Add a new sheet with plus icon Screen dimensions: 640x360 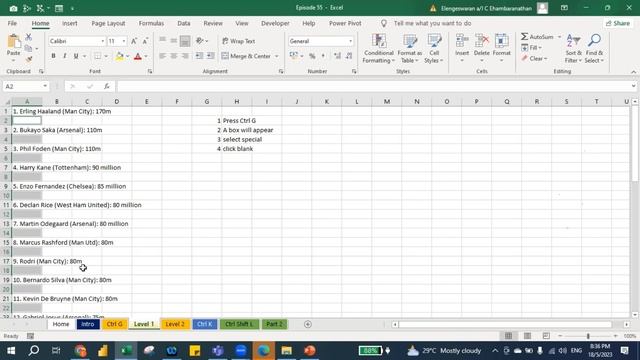308,324
